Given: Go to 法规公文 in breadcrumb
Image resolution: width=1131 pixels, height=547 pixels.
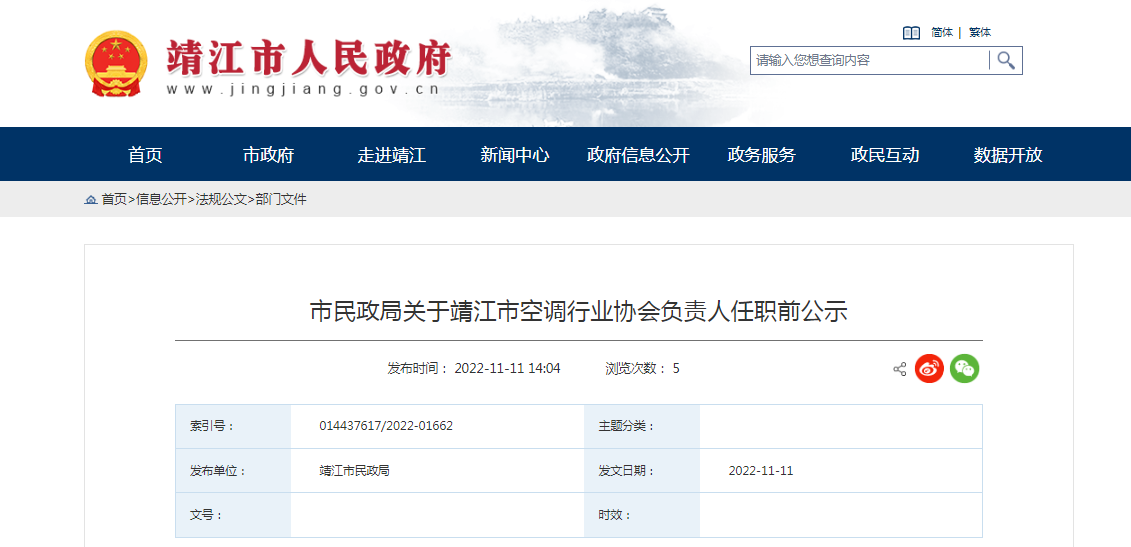Looking at the screenshot, I should click(221, 200).
